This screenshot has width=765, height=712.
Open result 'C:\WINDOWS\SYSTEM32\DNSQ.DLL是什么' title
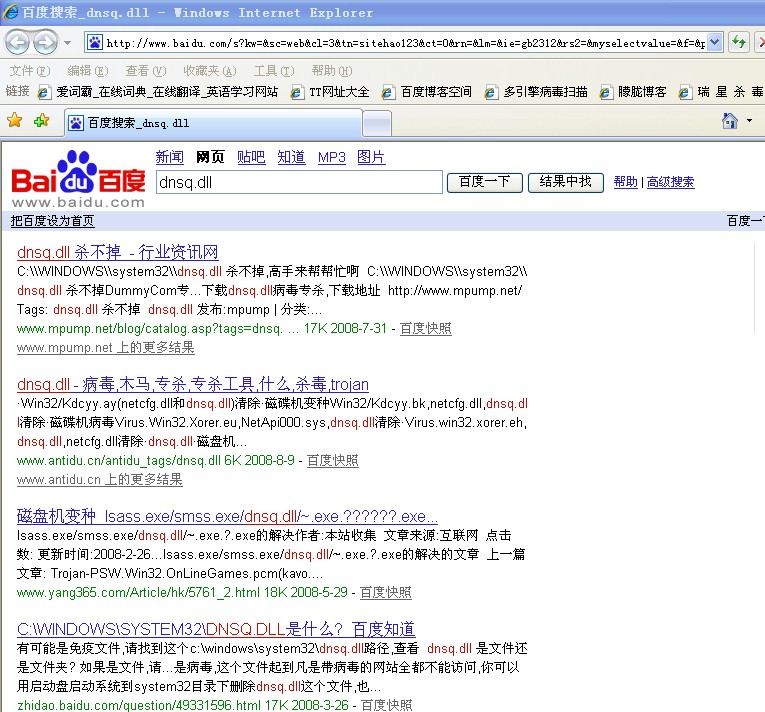(216, 629)
